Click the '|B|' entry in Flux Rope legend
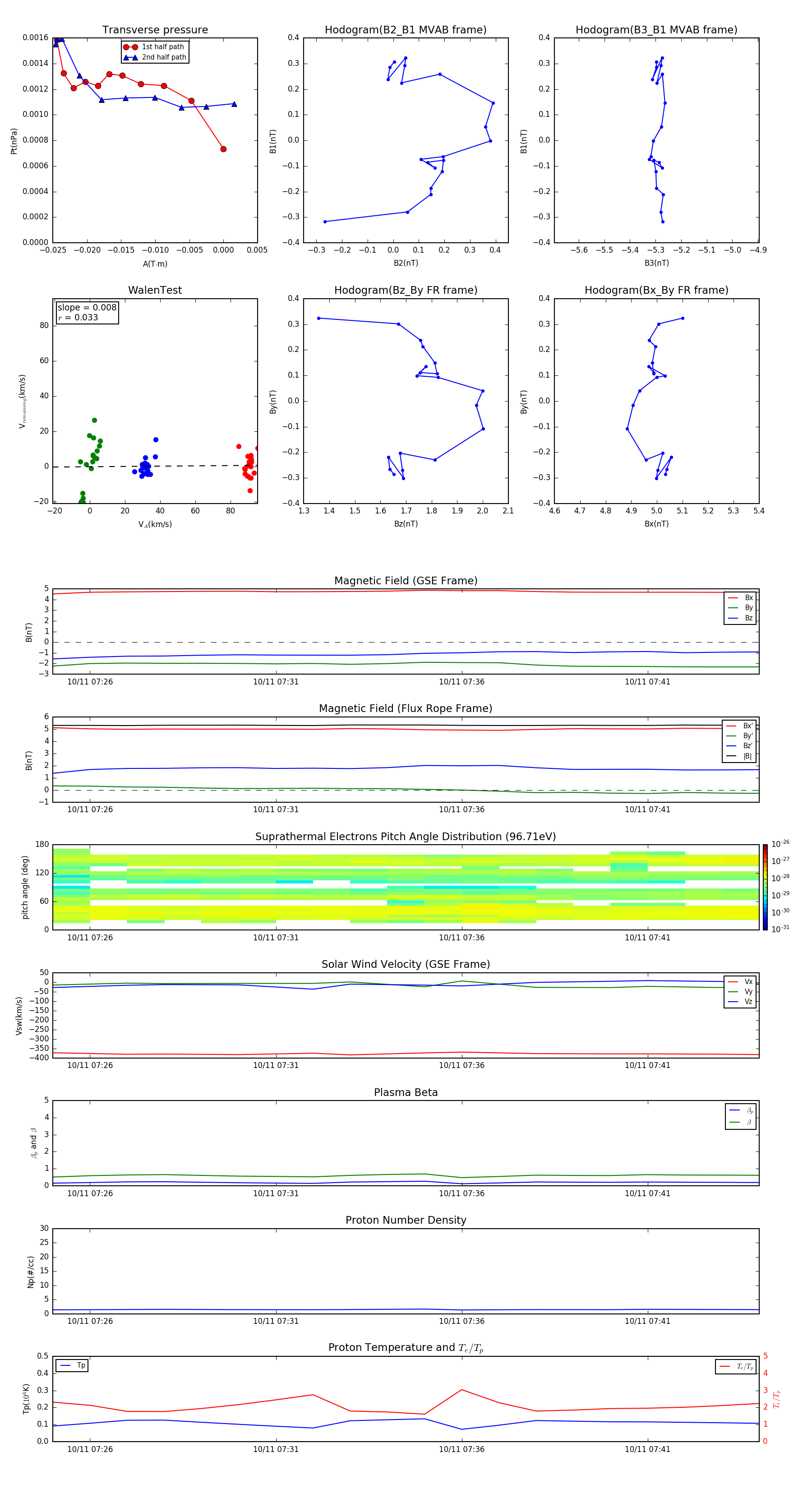 tap(740, 756)
